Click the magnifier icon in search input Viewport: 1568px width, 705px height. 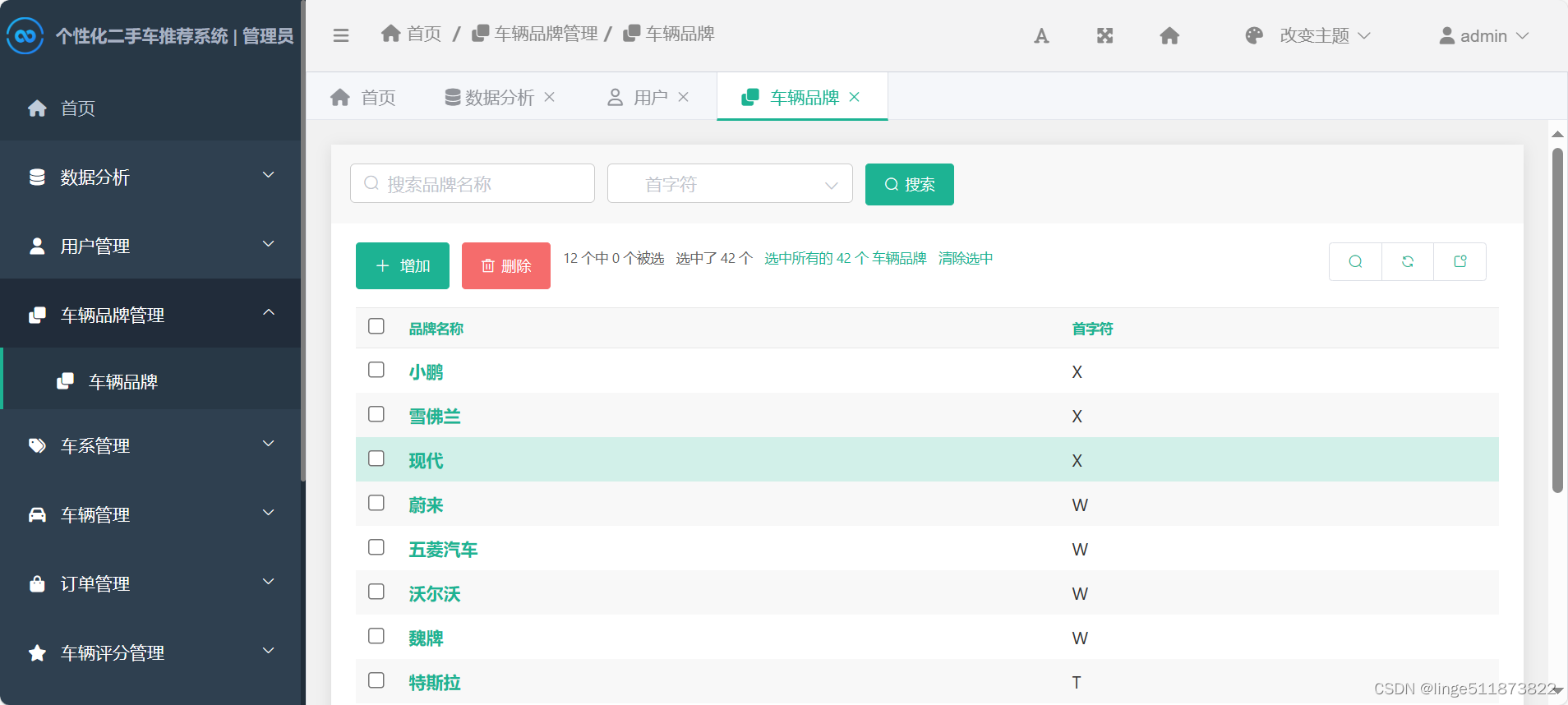[371, 183]
